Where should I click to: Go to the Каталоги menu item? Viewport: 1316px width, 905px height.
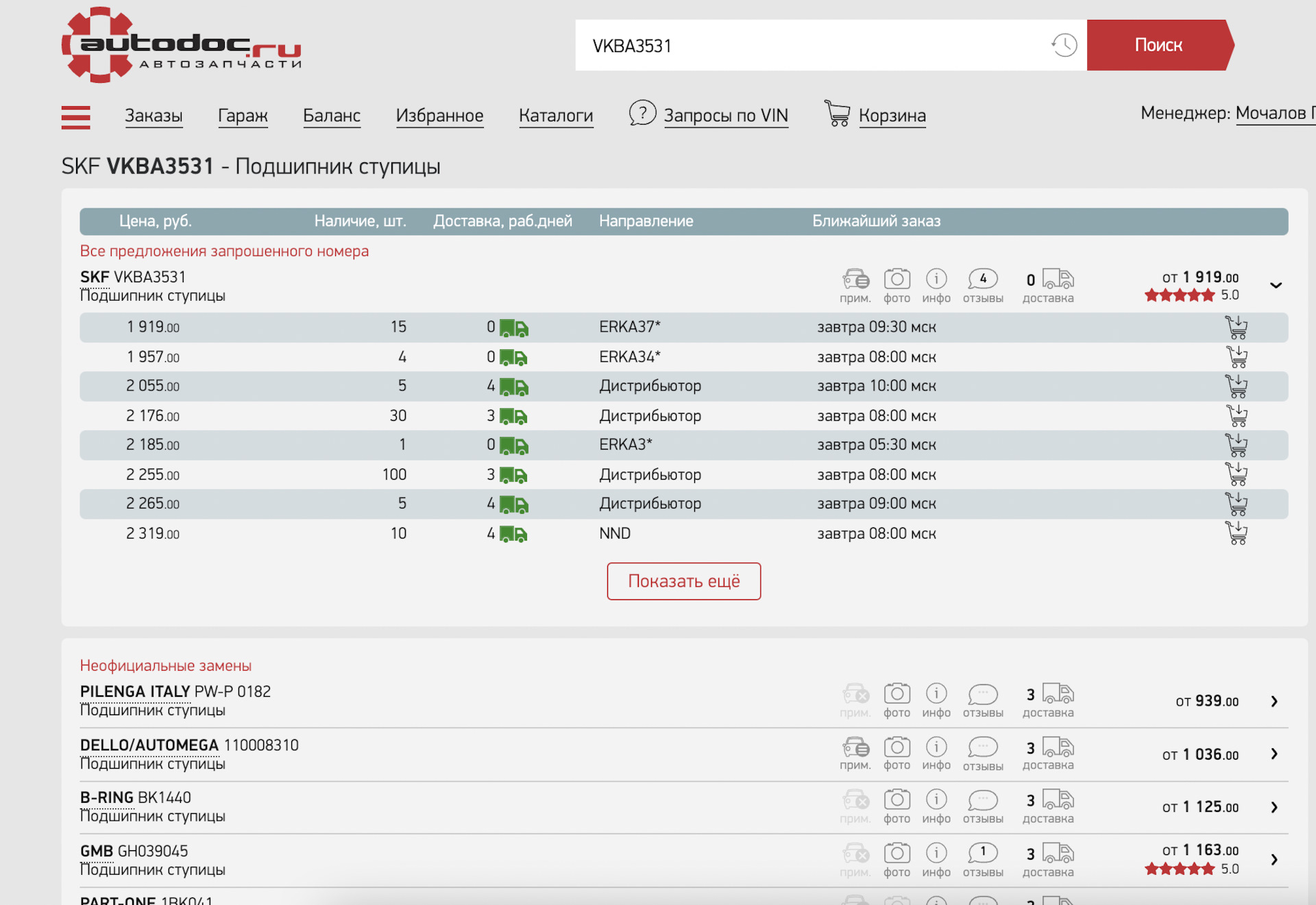click(555, 115)
